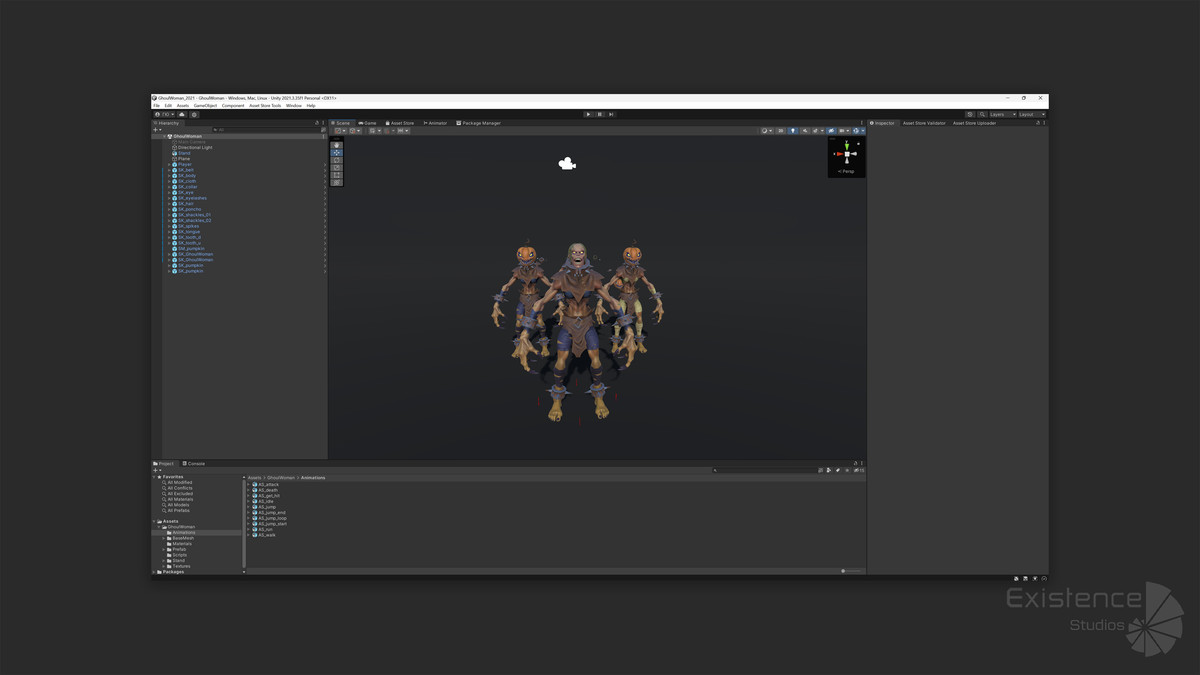Open the Asset Store Tools menu

pos(265,105)
